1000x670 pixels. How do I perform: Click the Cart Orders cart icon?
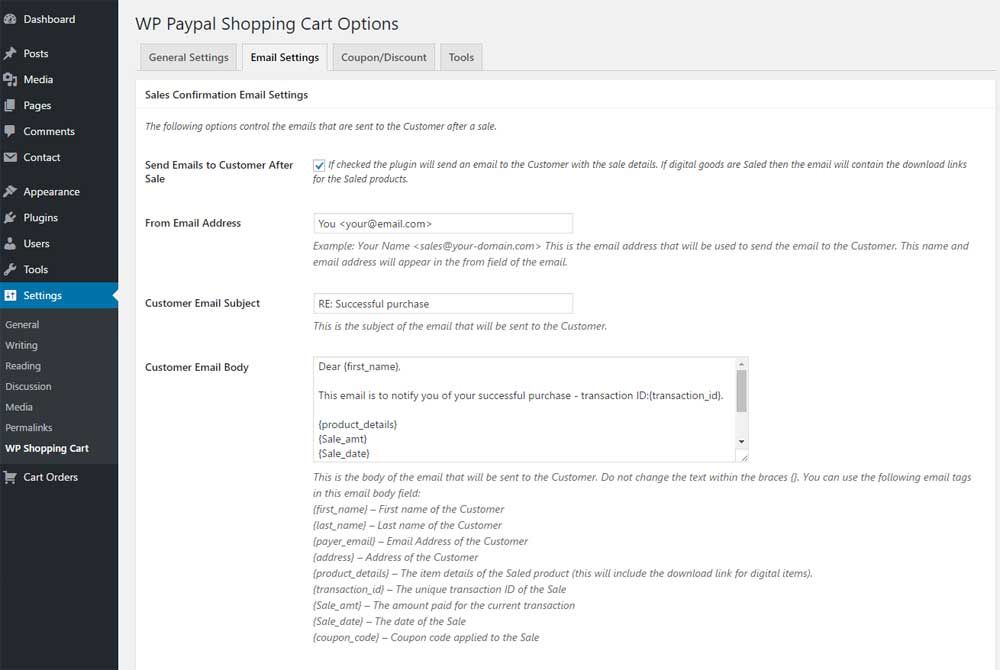coord(10,477)
